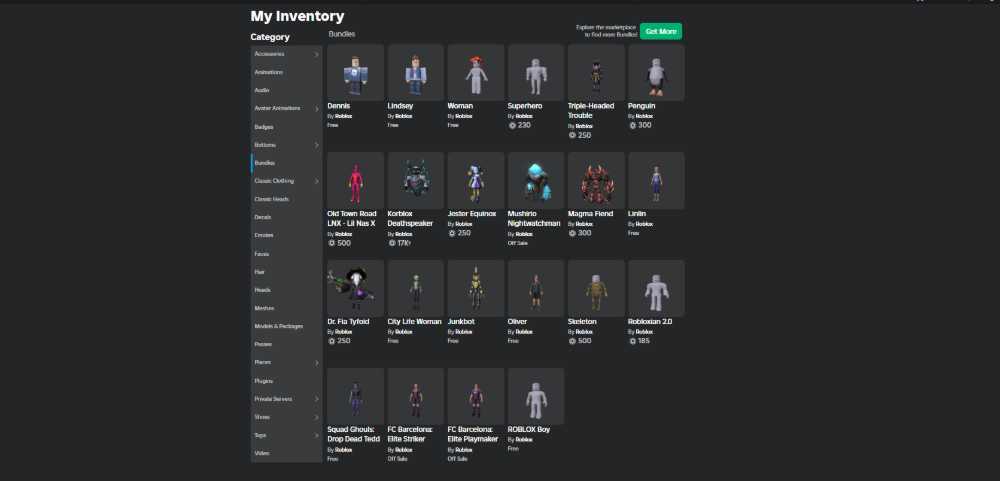Open the Junkbot bundle thumbnail

coord(476,288)
